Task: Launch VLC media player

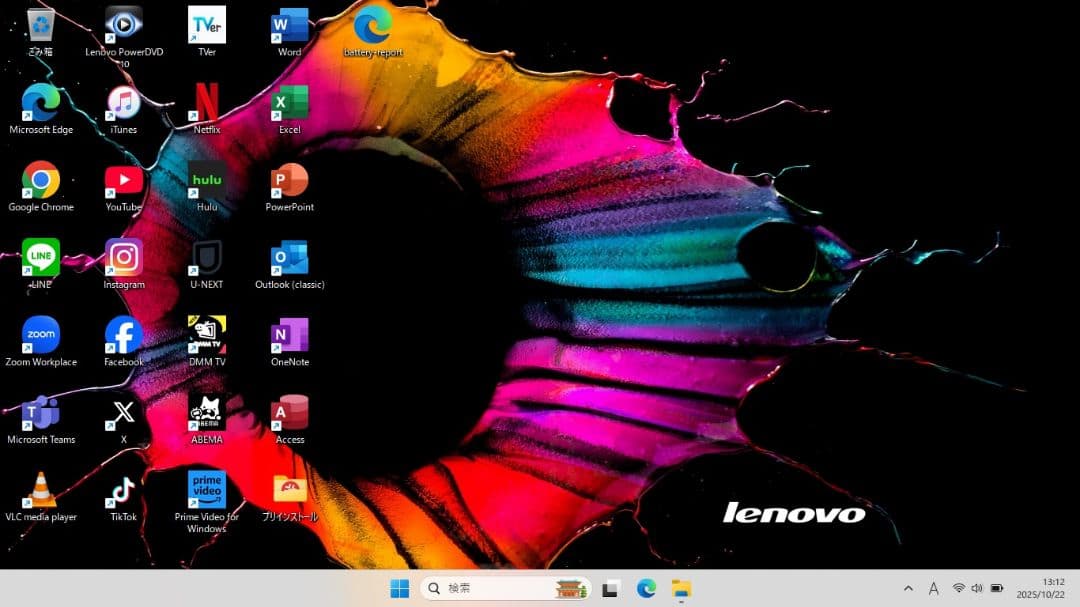Action: [x=41, y=488]
